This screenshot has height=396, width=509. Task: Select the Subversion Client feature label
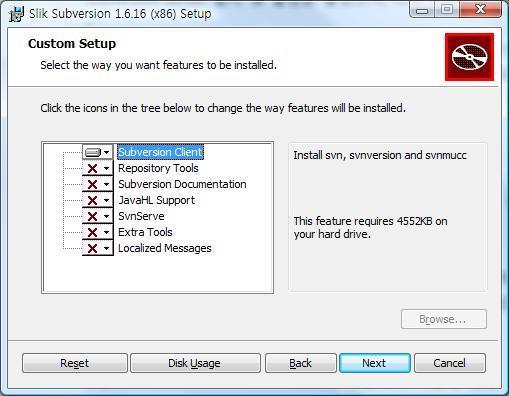coord(160,152)
